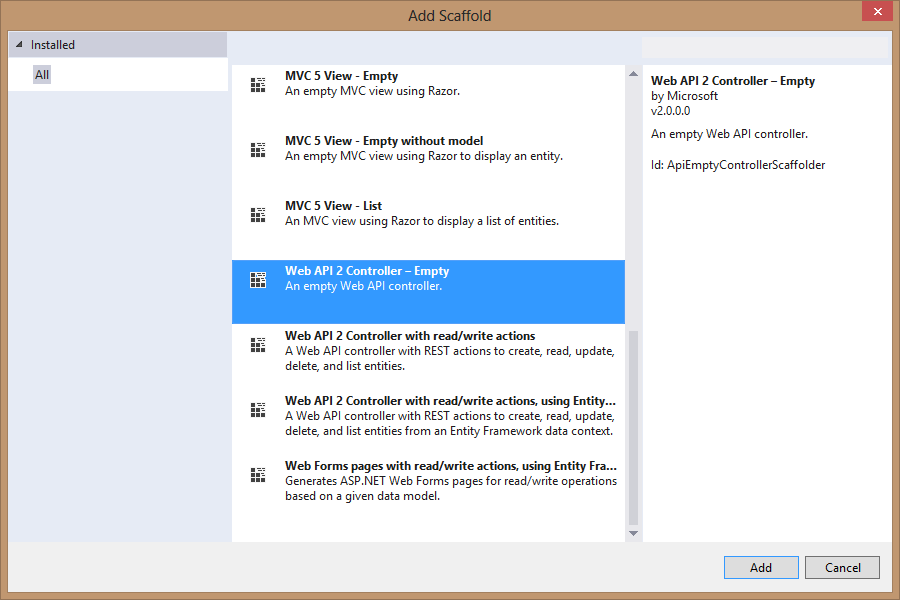Click the icon for Web API 2 Controller – Empty
Viewport: 900px width, 600px height.
pos(258,280)
